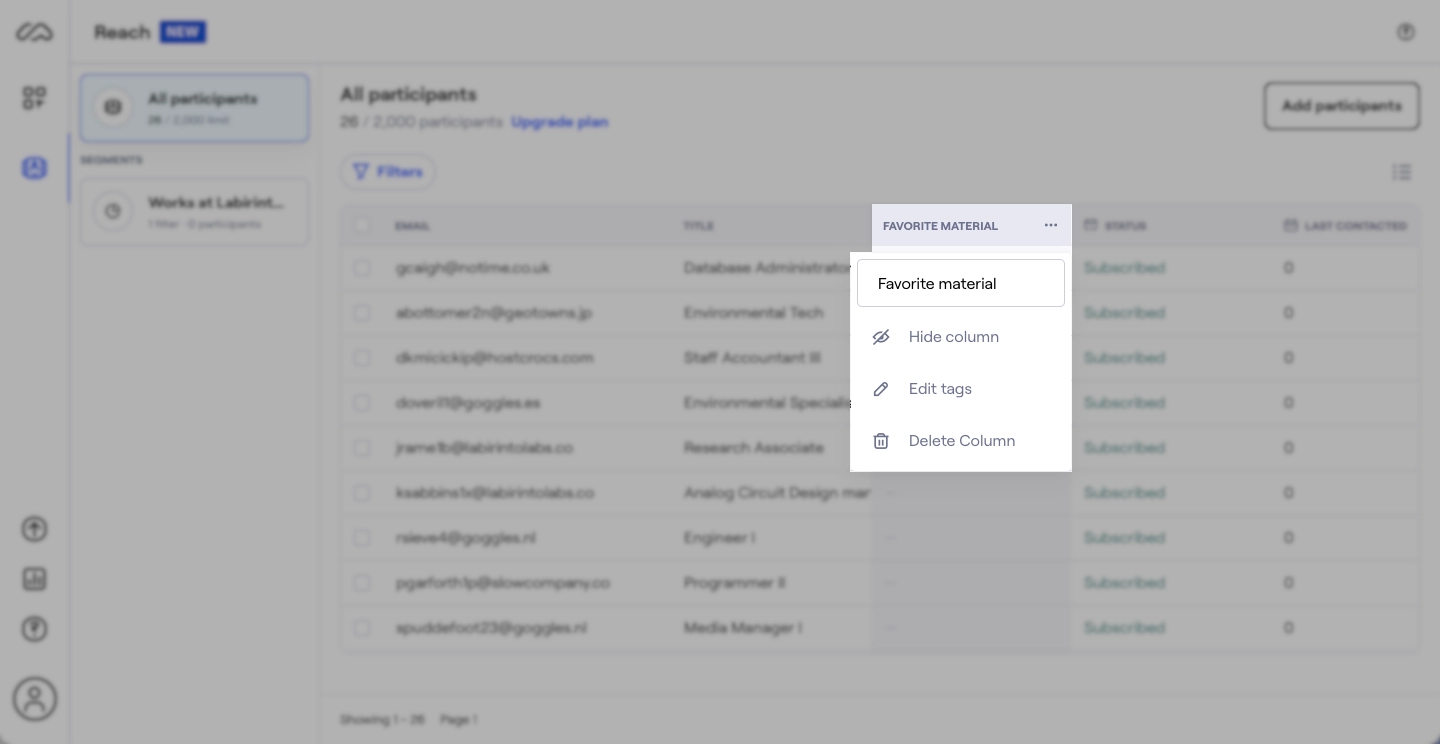Choose Hide column from the context menu
The width and height of the screenshot is (1440, 744).
[953, 337]
